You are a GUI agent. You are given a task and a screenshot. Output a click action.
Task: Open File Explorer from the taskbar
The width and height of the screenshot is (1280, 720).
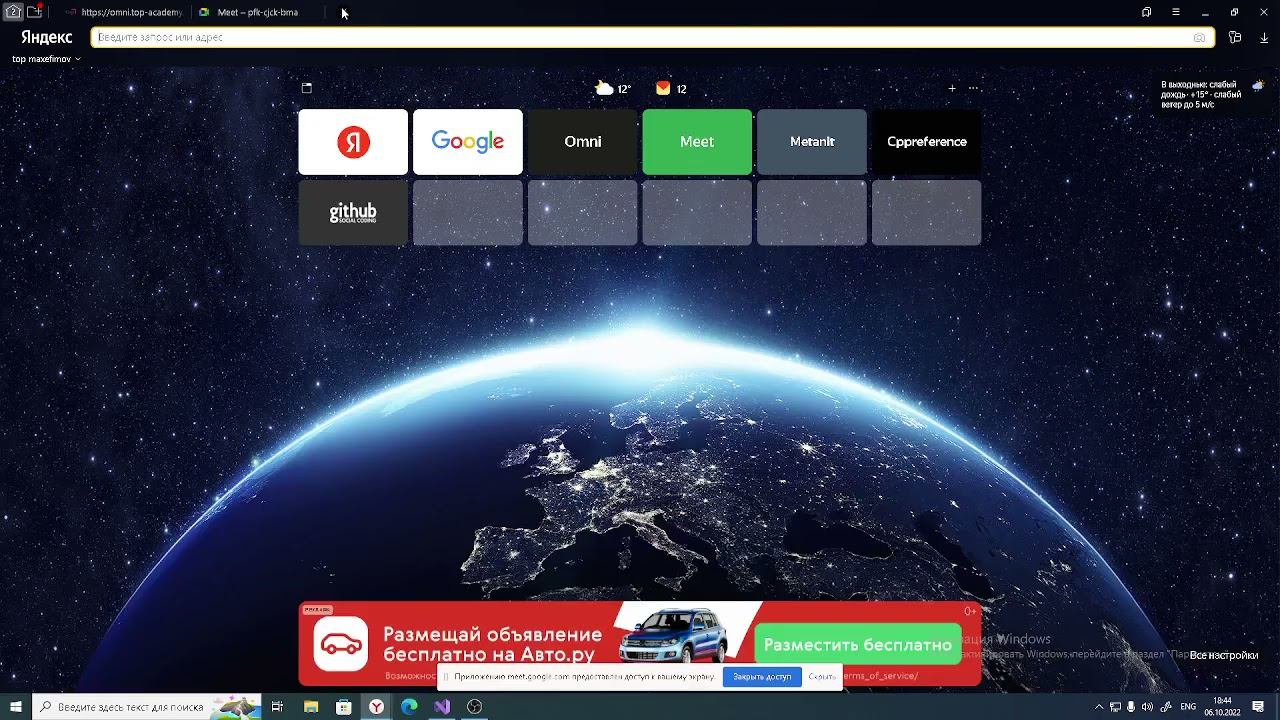(311, 707)
